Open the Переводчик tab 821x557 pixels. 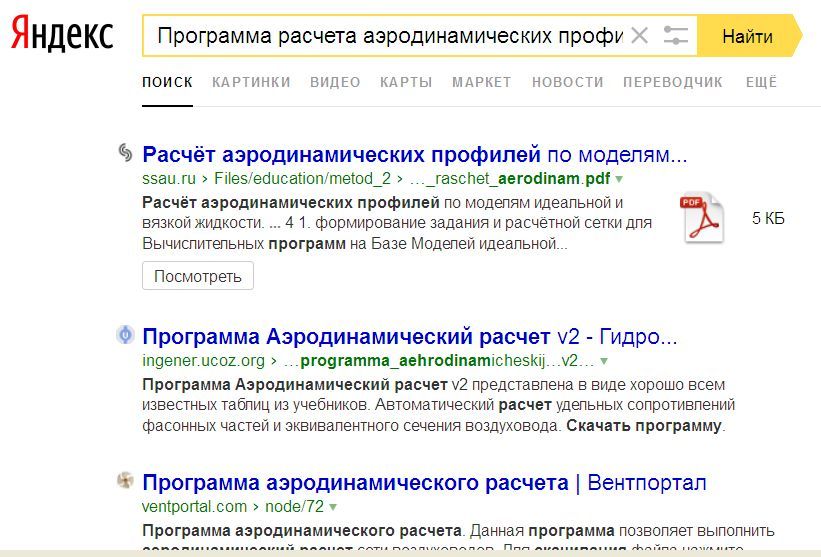pos(672,82)
